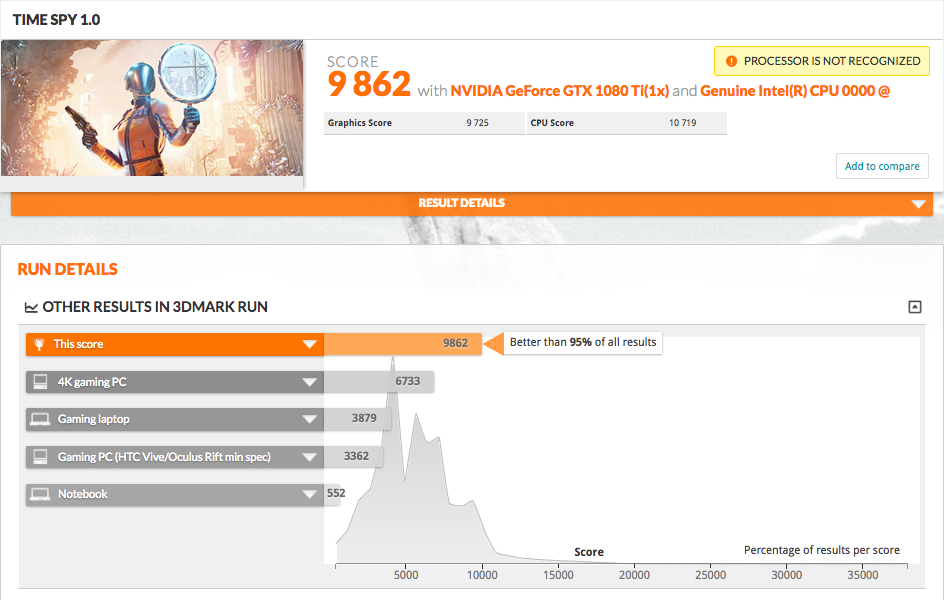Click the 35000 tick label on the score axis
Screen dimensions: 944x600
(x=863, y=575)
